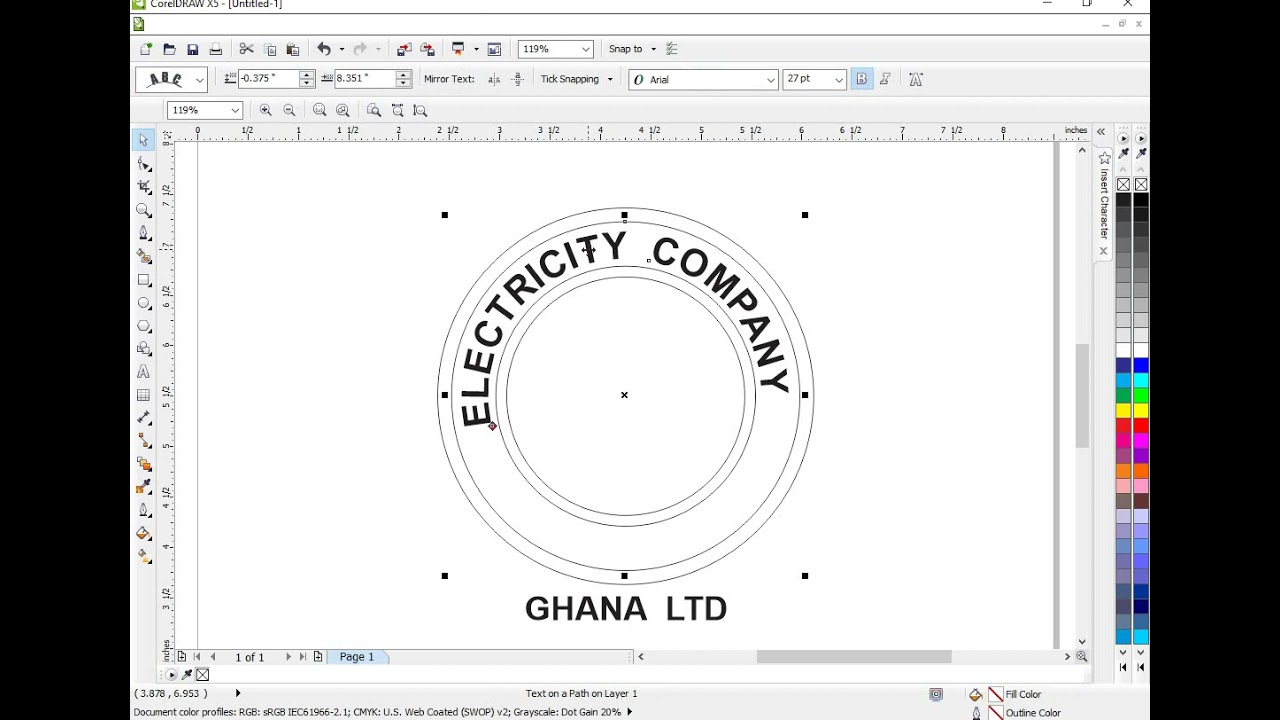Screen dimensions: 1280x720
Task: Go to the next page arrow
Action: pyautogui.click(x=288, y=657)
